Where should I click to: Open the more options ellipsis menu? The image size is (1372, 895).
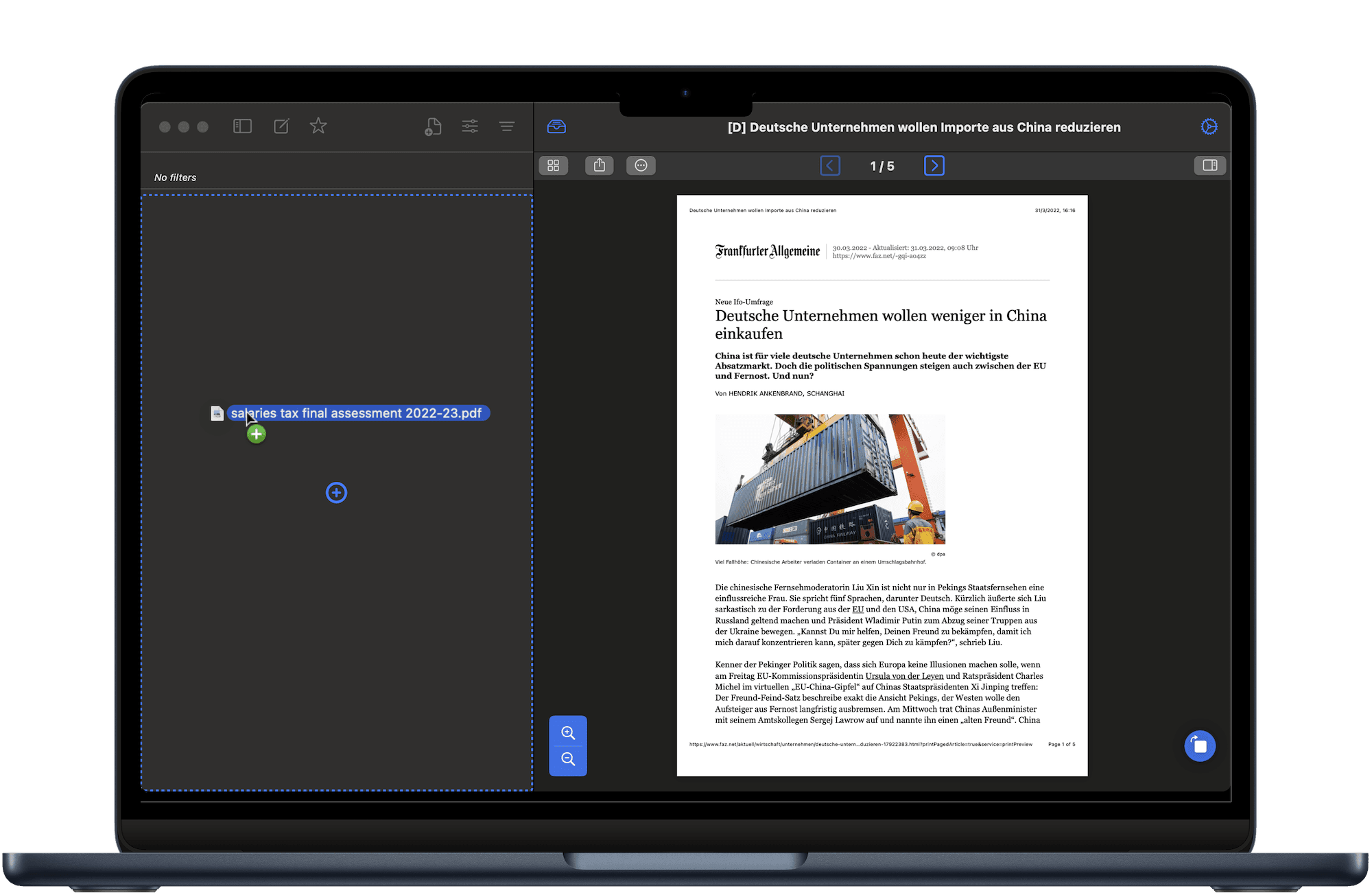pos(641,165)
